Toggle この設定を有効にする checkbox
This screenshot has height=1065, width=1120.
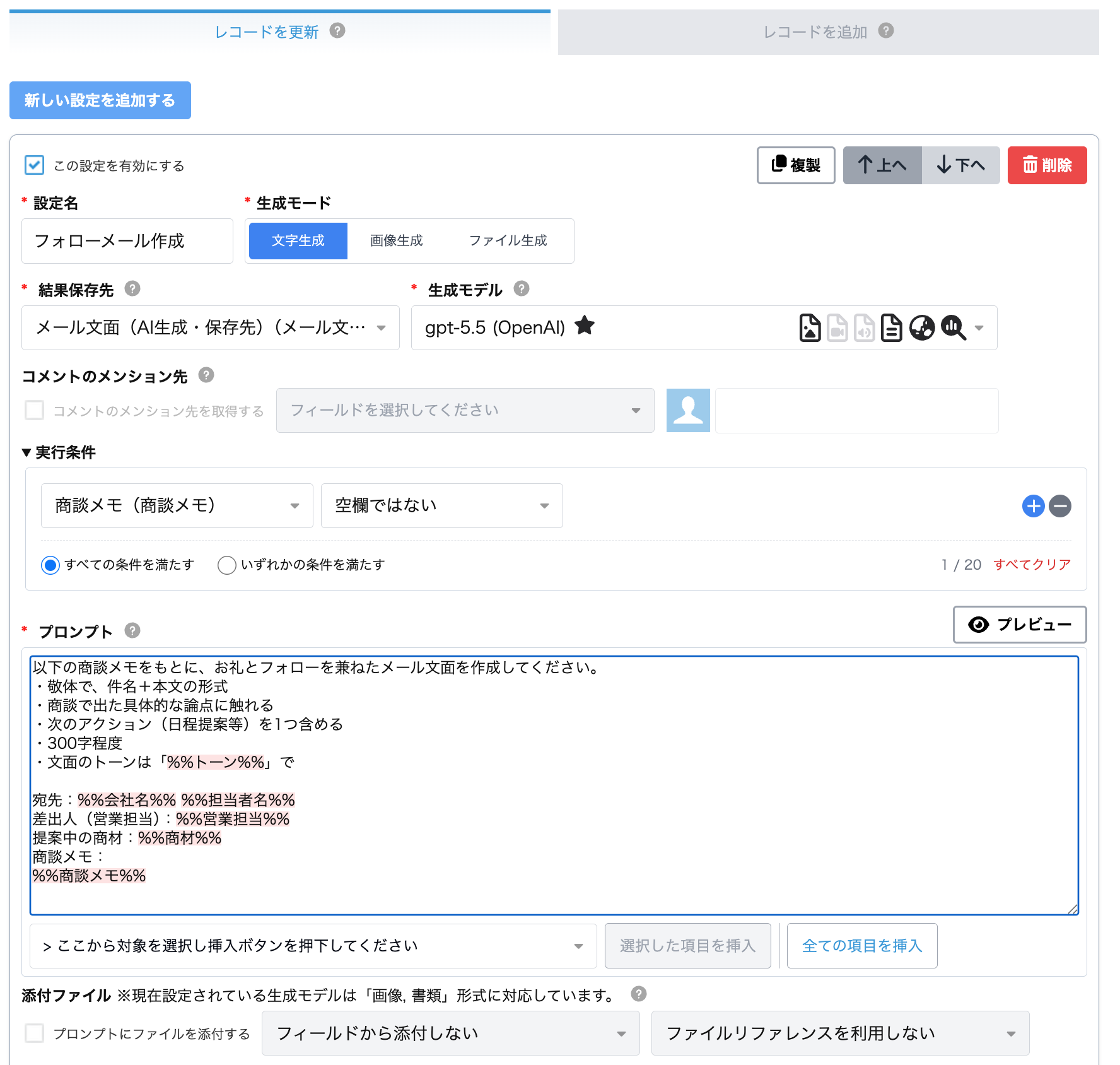(x=34, y=165)
